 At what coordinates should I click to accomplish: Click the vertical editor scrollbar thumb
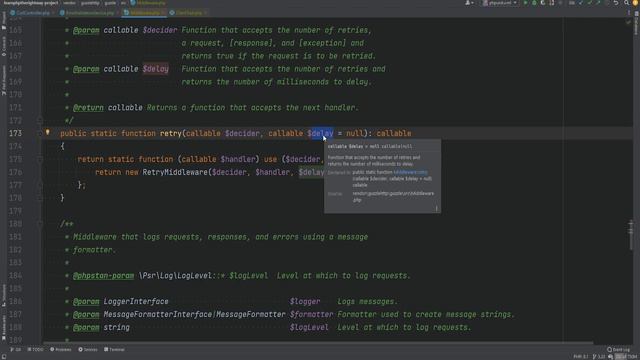(631, 235)
